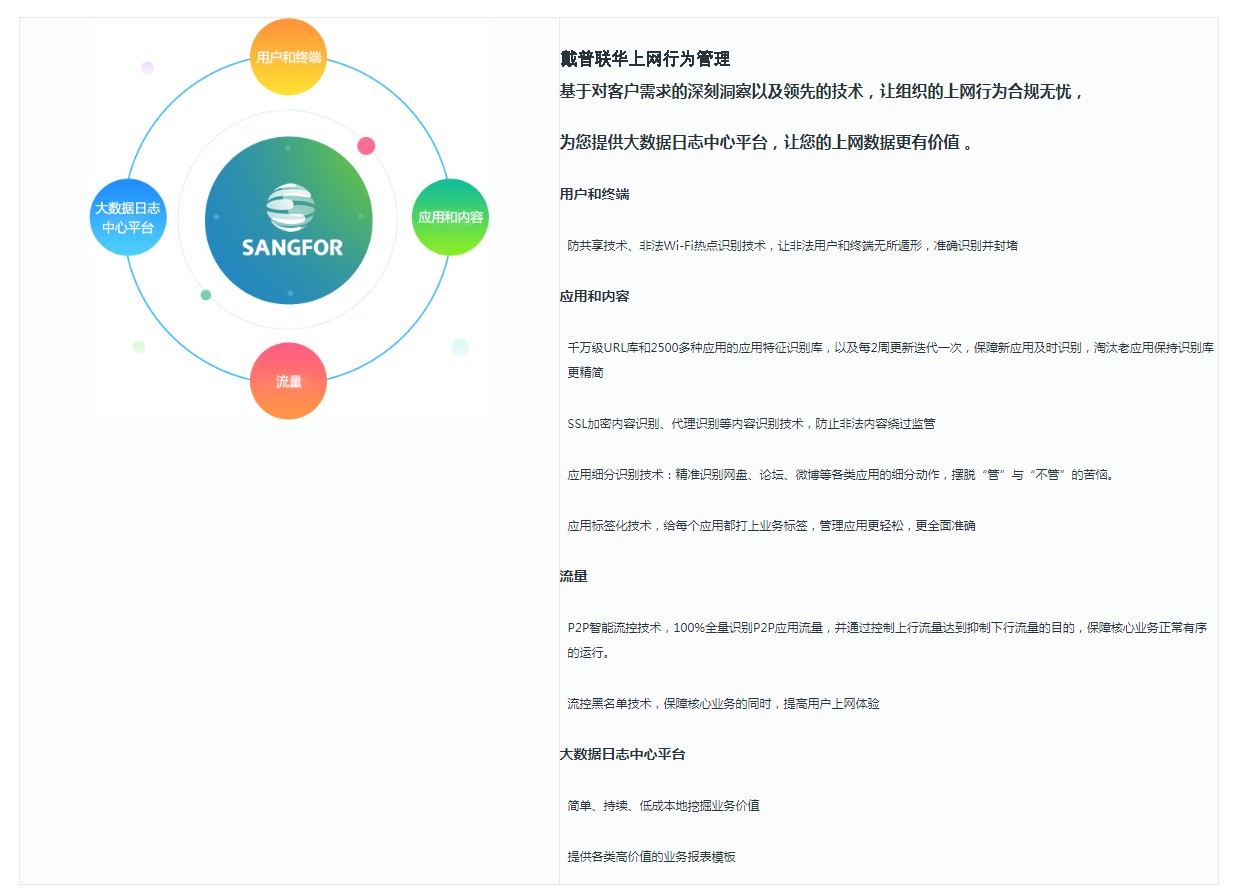Click the line starting 应用标签化技术
The height and width of the screenshot is (896, 1241).
[x=771, y=525]
